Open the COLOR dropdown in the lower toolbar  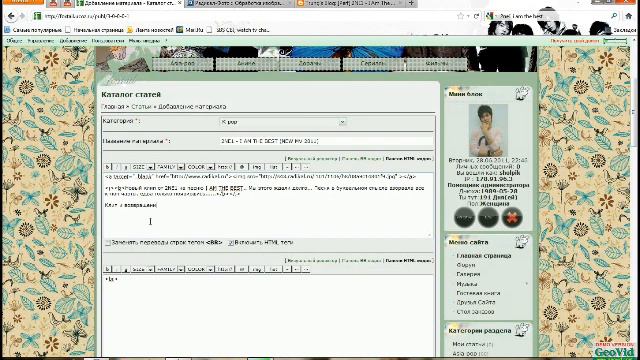coord(200,269)
